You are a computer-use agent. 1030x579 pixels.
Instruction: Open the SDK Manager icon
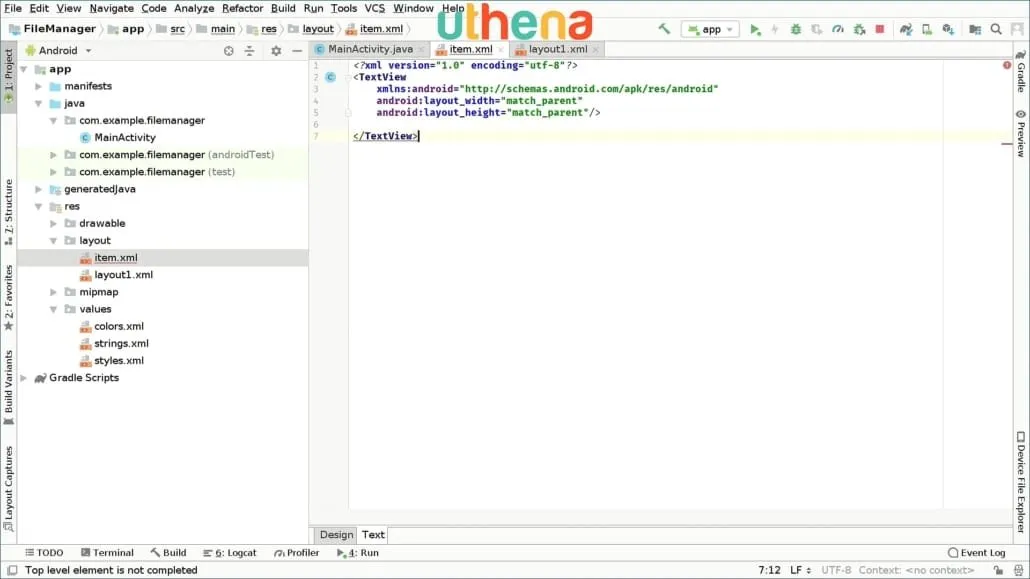(948, 30)
